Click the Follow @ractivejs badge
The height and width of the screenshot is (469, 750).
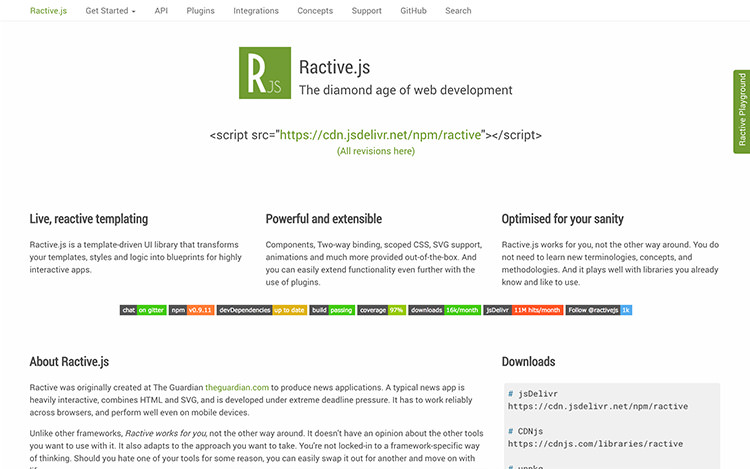tap(599, 310)
